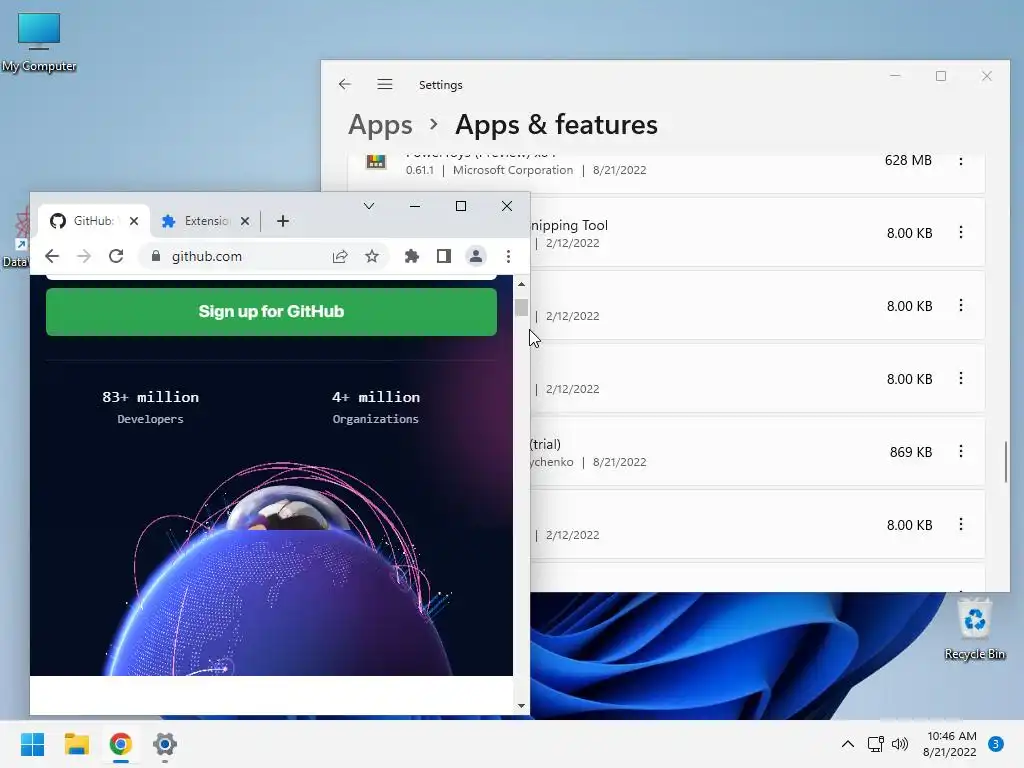Open options for the 628 MB app
Viewport: 1024px width, 768px height.
[961, 161]
